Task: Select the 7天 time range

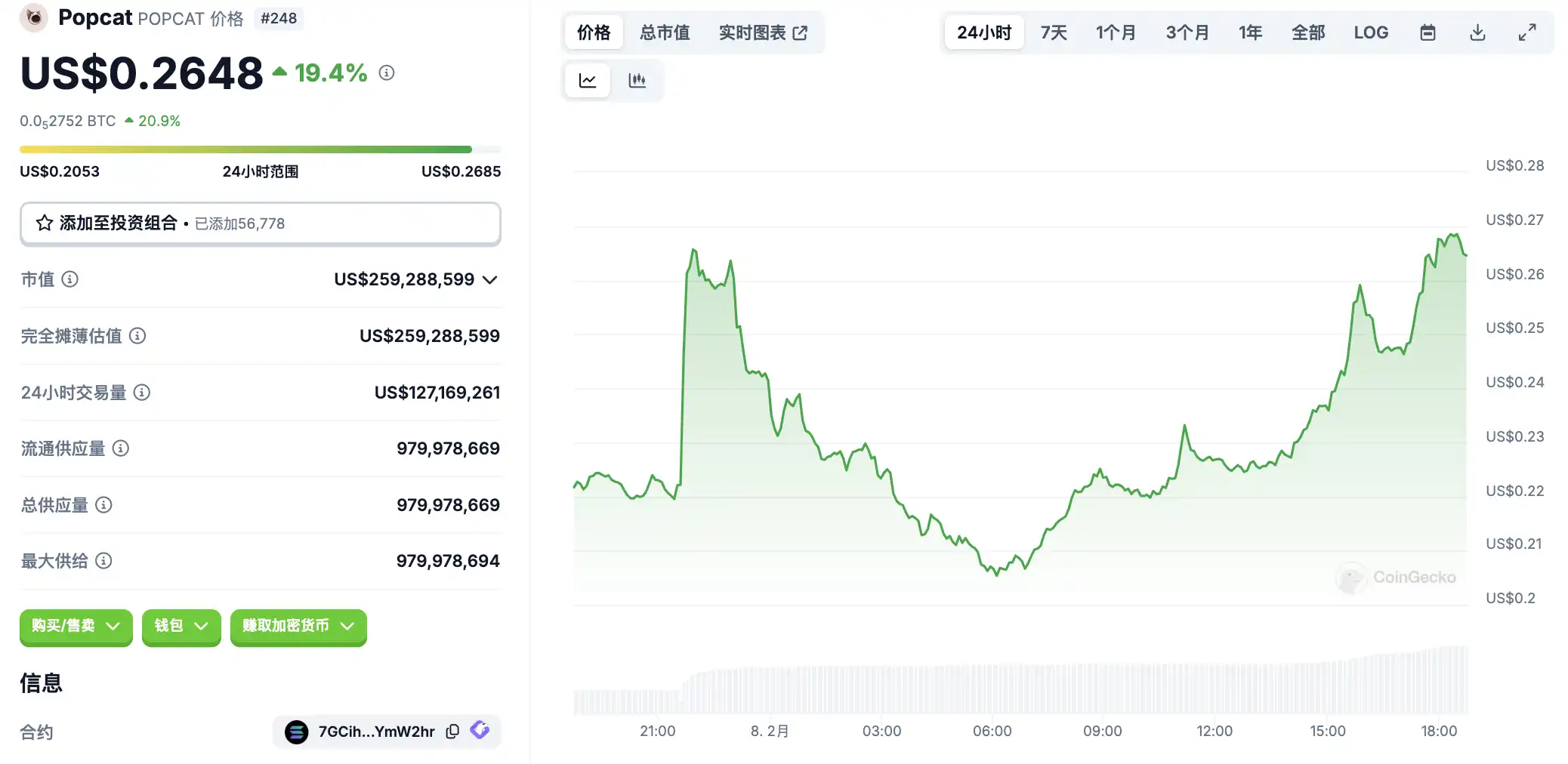Action: click(x=1053, y=32)
